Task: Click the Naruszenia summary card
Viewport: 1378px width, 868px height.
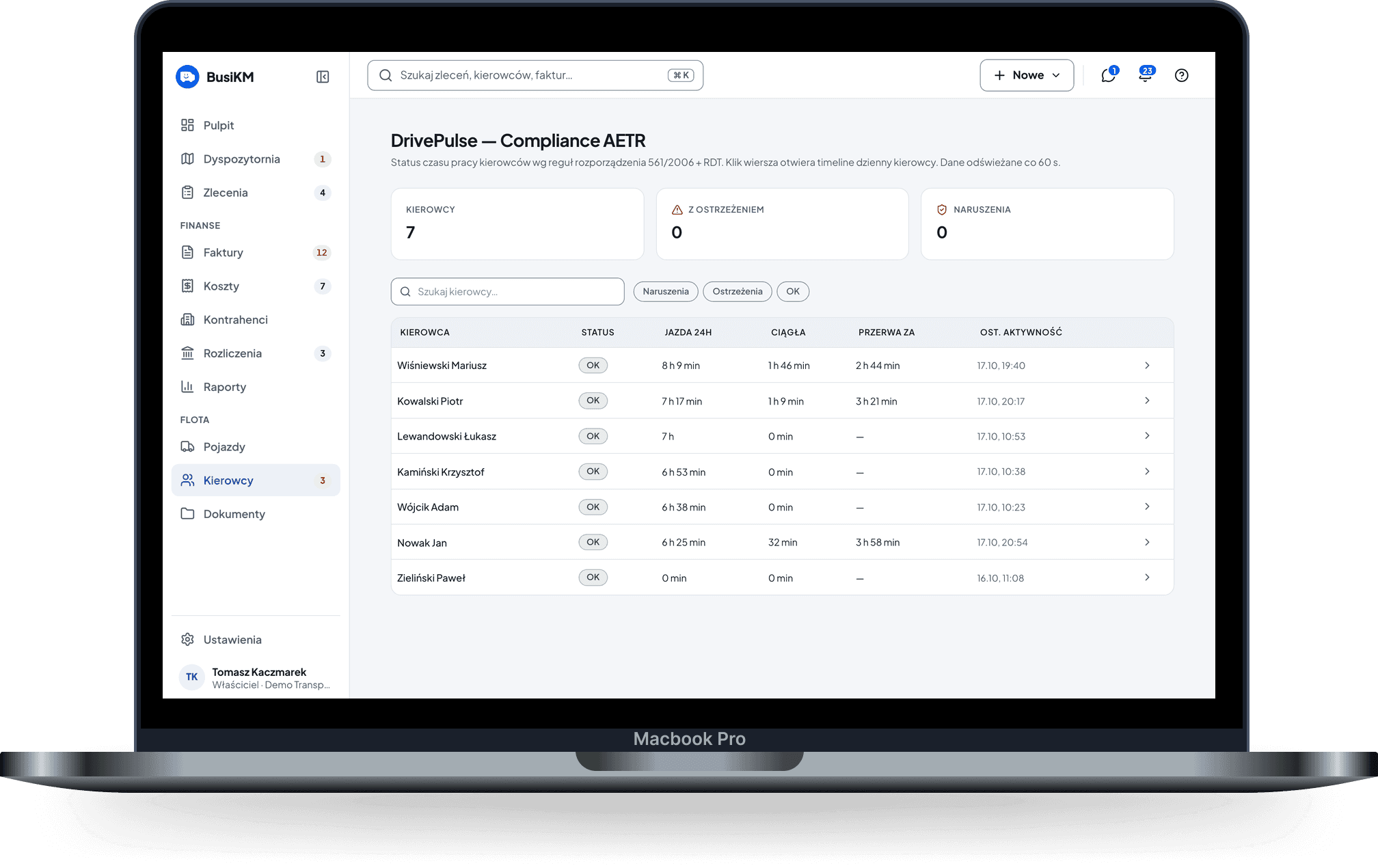Action: (x=1047, y=224)
